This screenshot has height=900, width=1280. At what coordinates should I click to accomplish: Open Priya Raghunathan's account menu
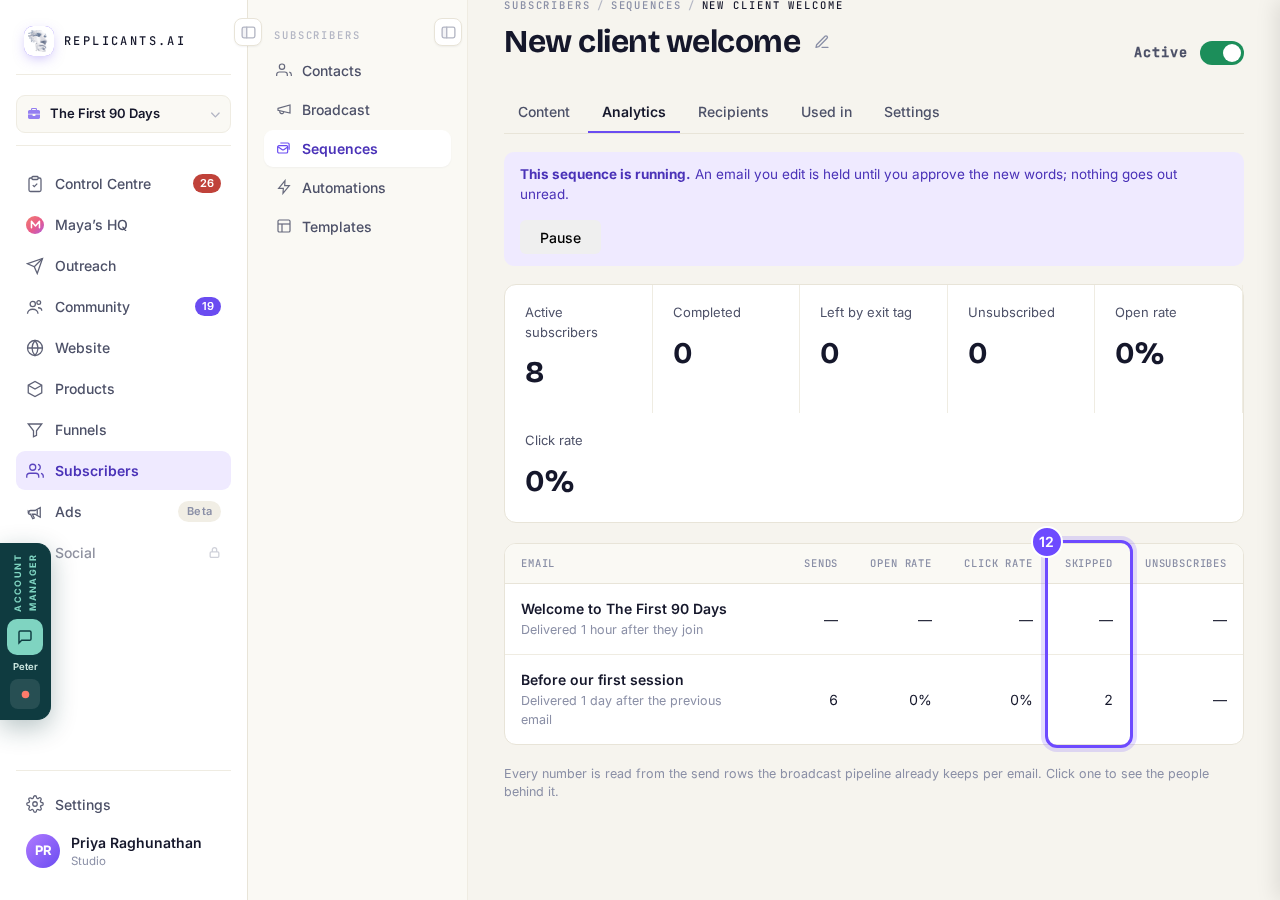coord(123,851)
